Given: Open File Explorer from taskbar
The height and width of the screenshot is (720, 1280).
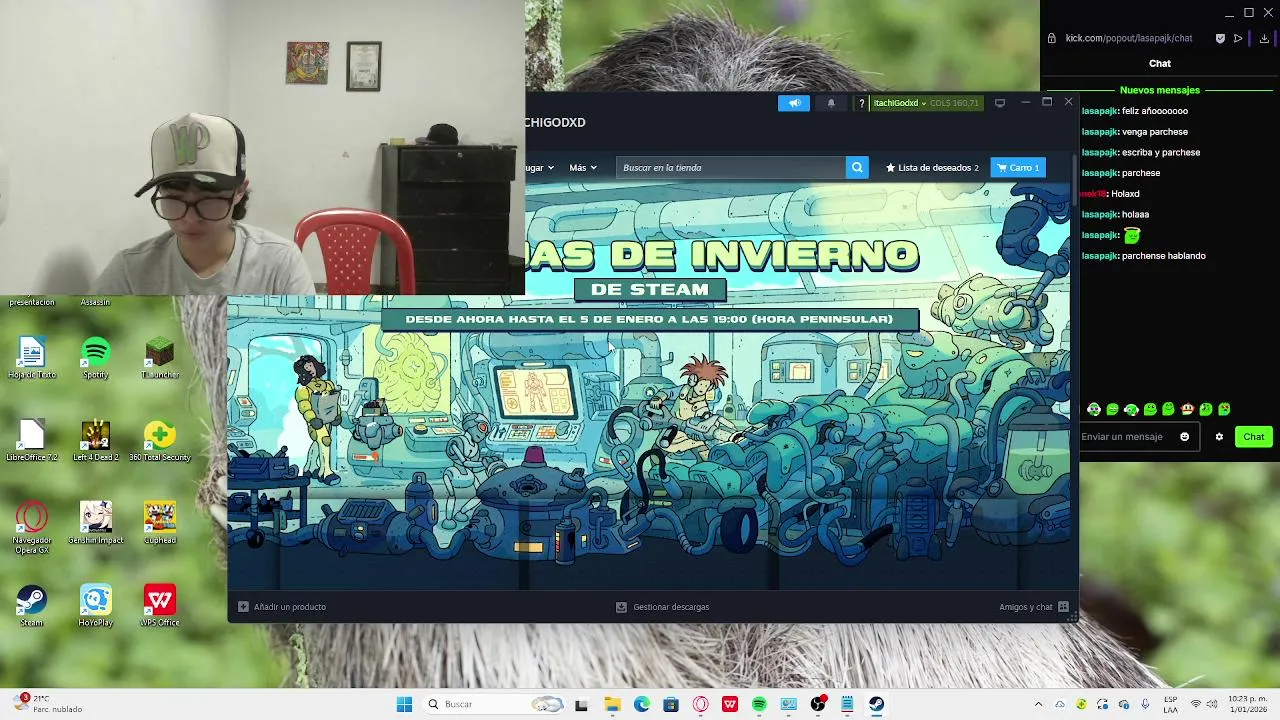Looking at the screenshot, I should click(x=612, y=704).
